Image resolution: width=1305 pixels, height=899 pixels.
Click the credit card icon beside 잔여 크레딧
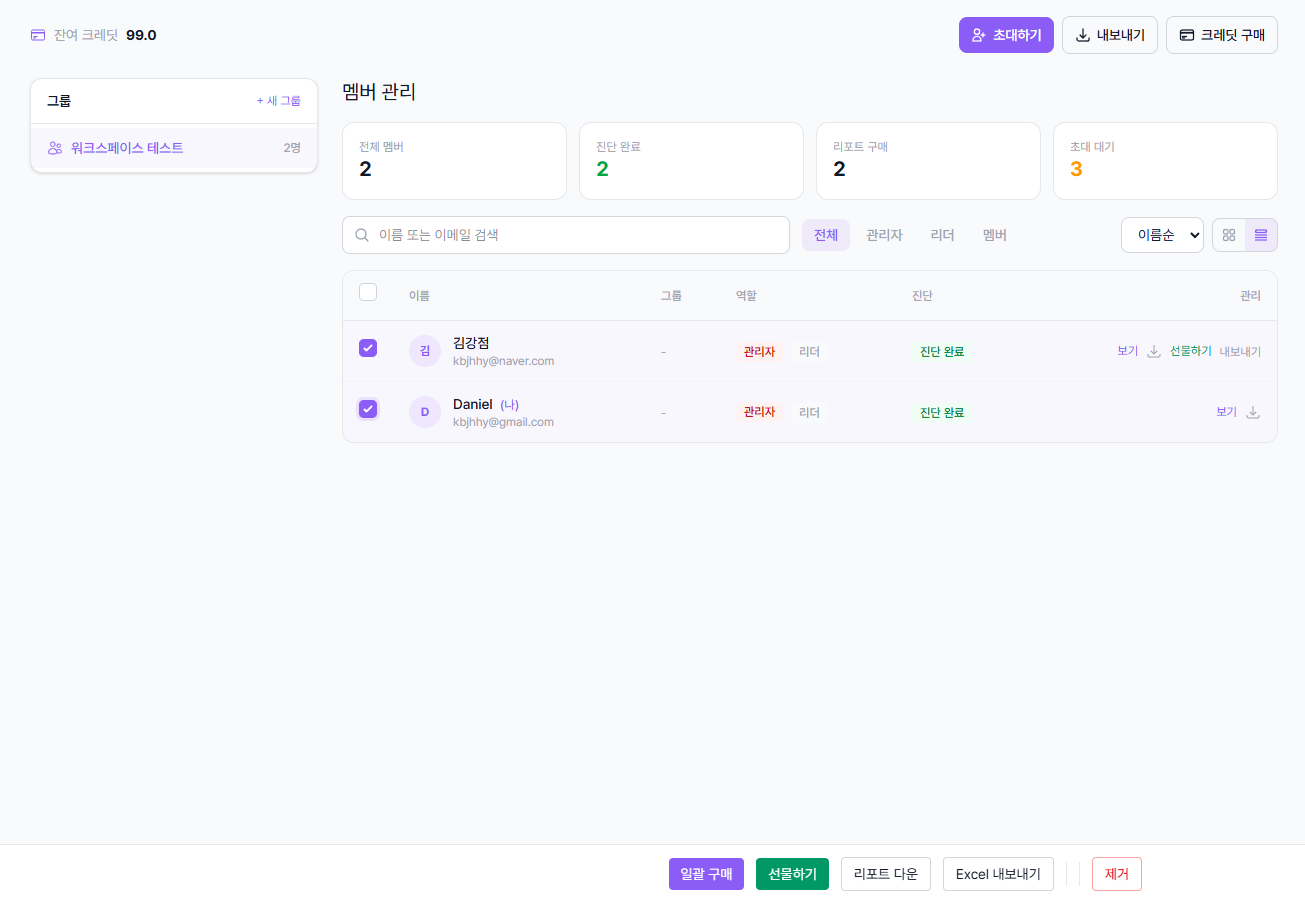tap(38, 35)
